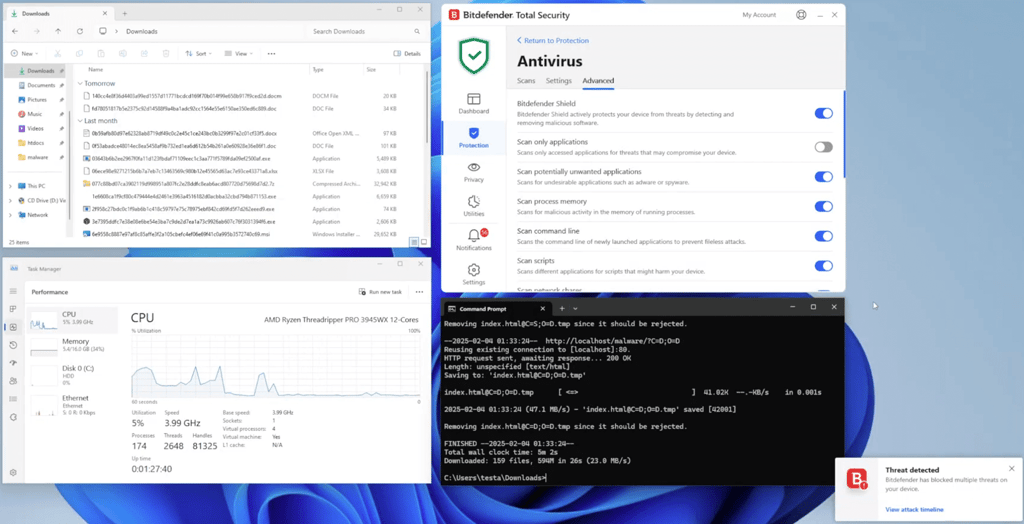Screen dimensions: 1024x524
Task: Open My Account in Bitdefender
Action: pyautogui.click(x=759, y=15)
